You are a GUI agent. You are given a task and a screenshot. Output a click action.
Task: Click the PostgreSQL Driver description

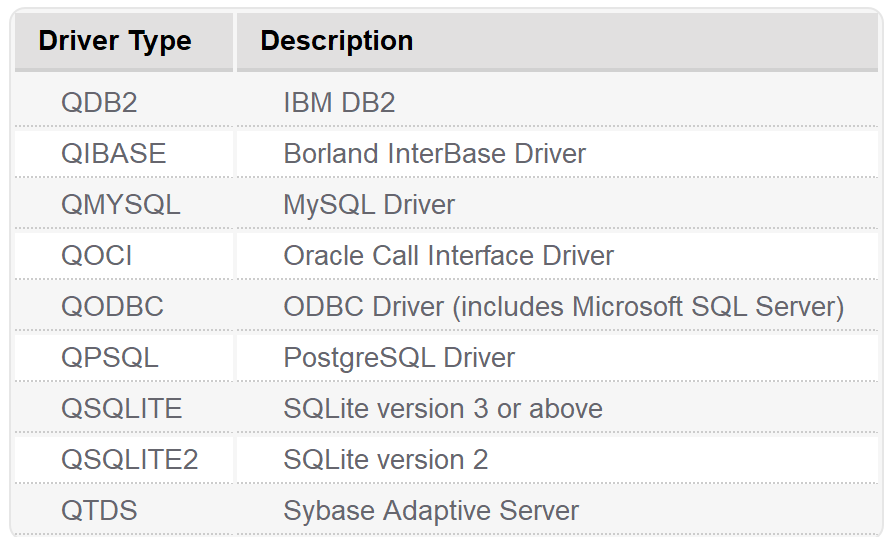pos(399,358)
